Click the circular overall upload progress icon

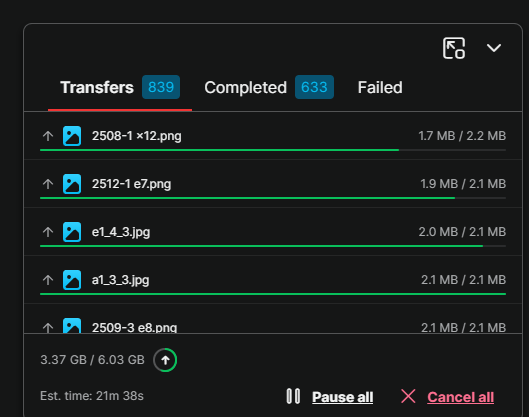(165, 360)
